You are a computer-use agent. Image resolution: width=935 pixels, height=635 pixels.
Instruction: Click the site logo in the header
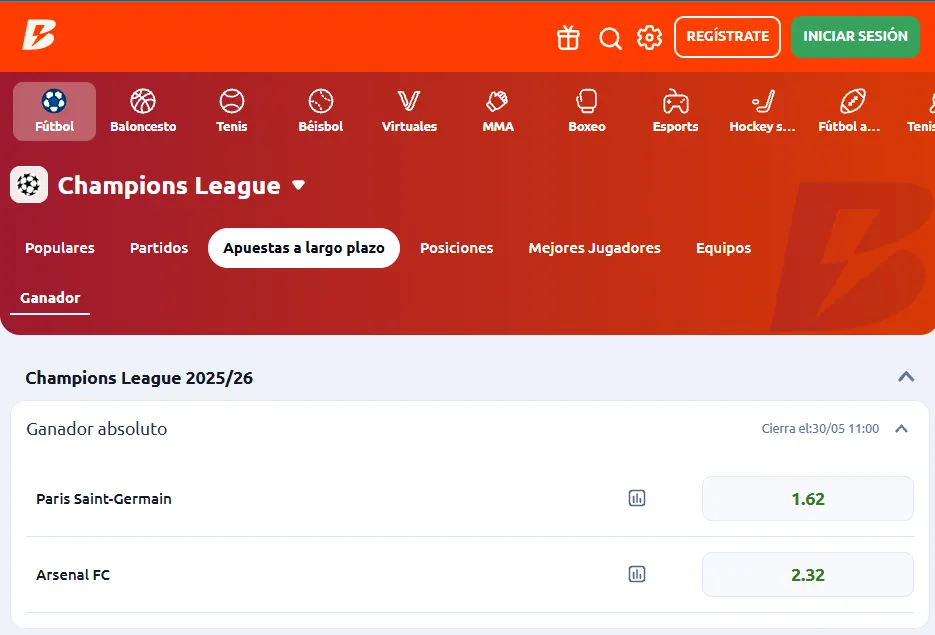tap(39, 35)
